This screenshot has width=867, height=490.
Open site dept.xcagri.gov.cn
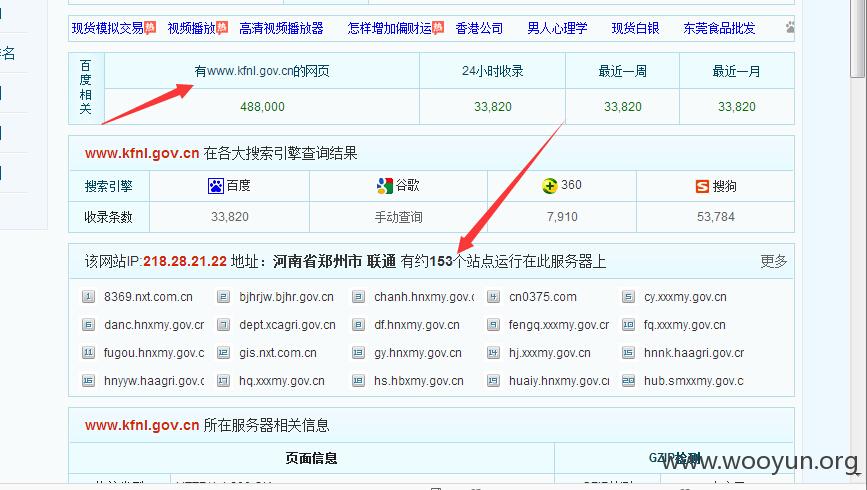[x=288, y=325]
